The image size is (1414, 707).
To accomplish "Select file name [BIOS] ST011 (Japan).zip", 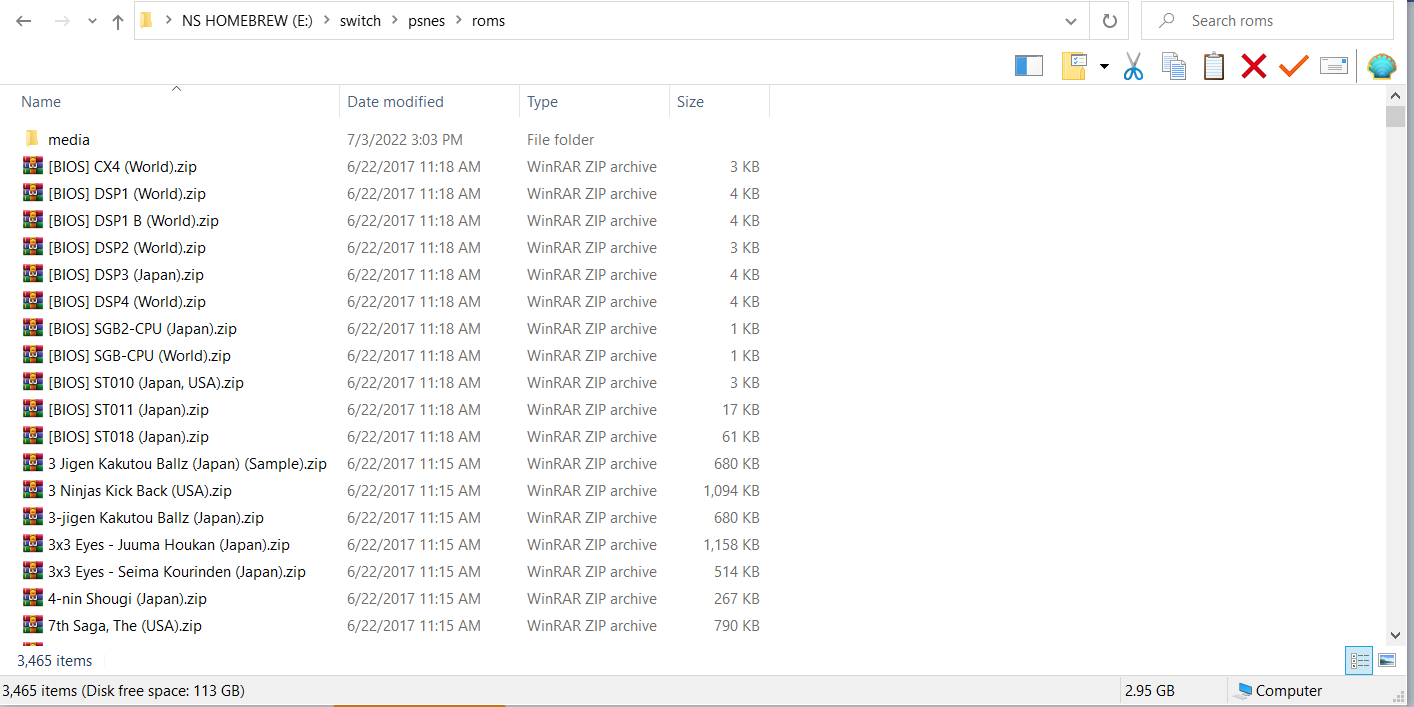I will [x=128, y=409].
